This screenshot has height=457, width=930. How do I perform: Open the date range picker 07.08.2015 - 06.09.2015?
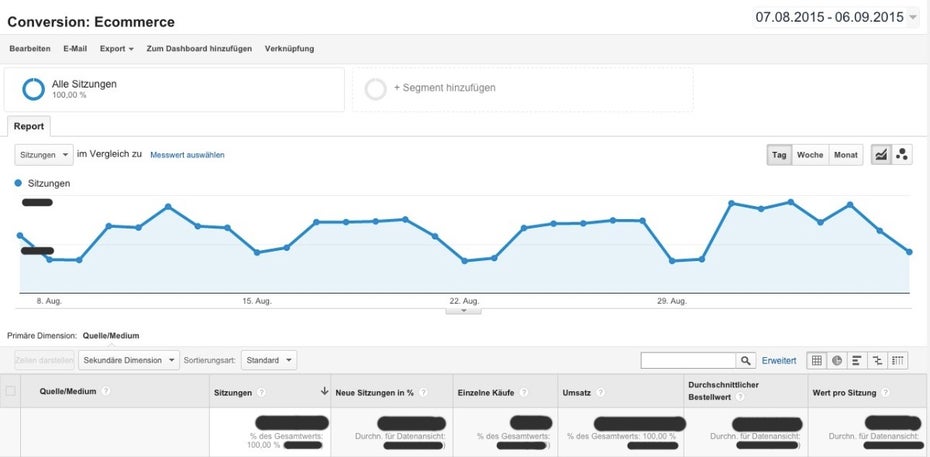pos(836,17)
